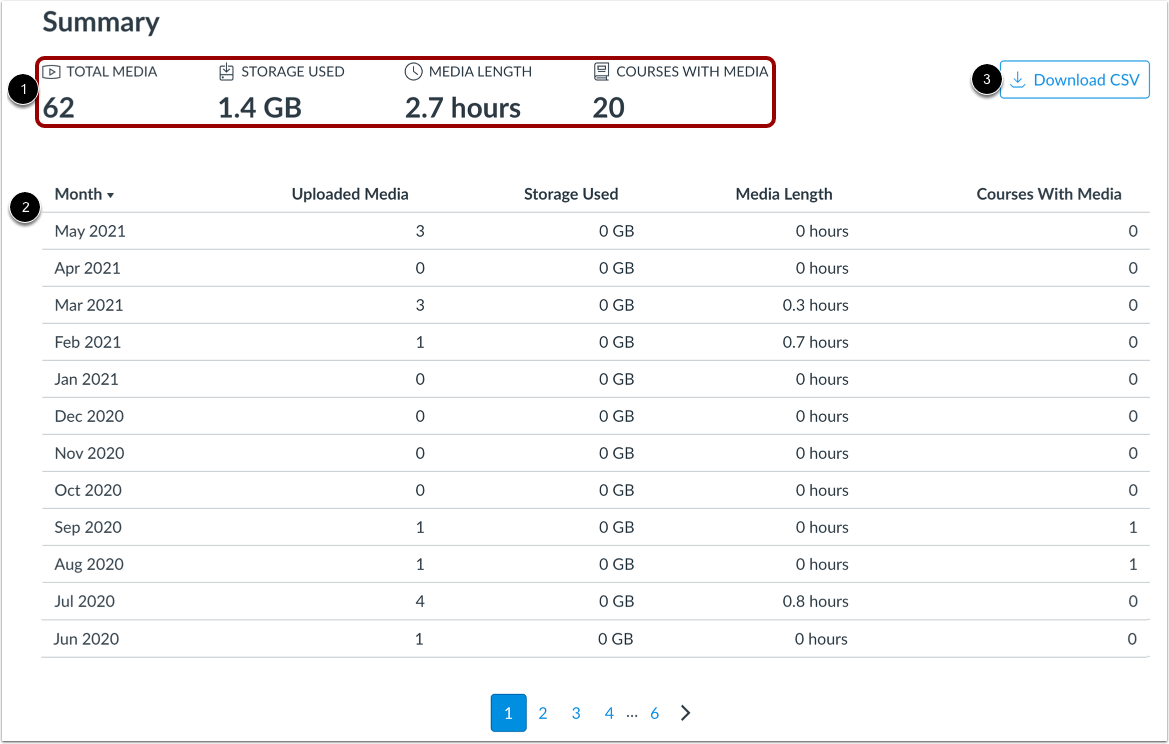Go to page 2 of results

(x=542, y=712)
